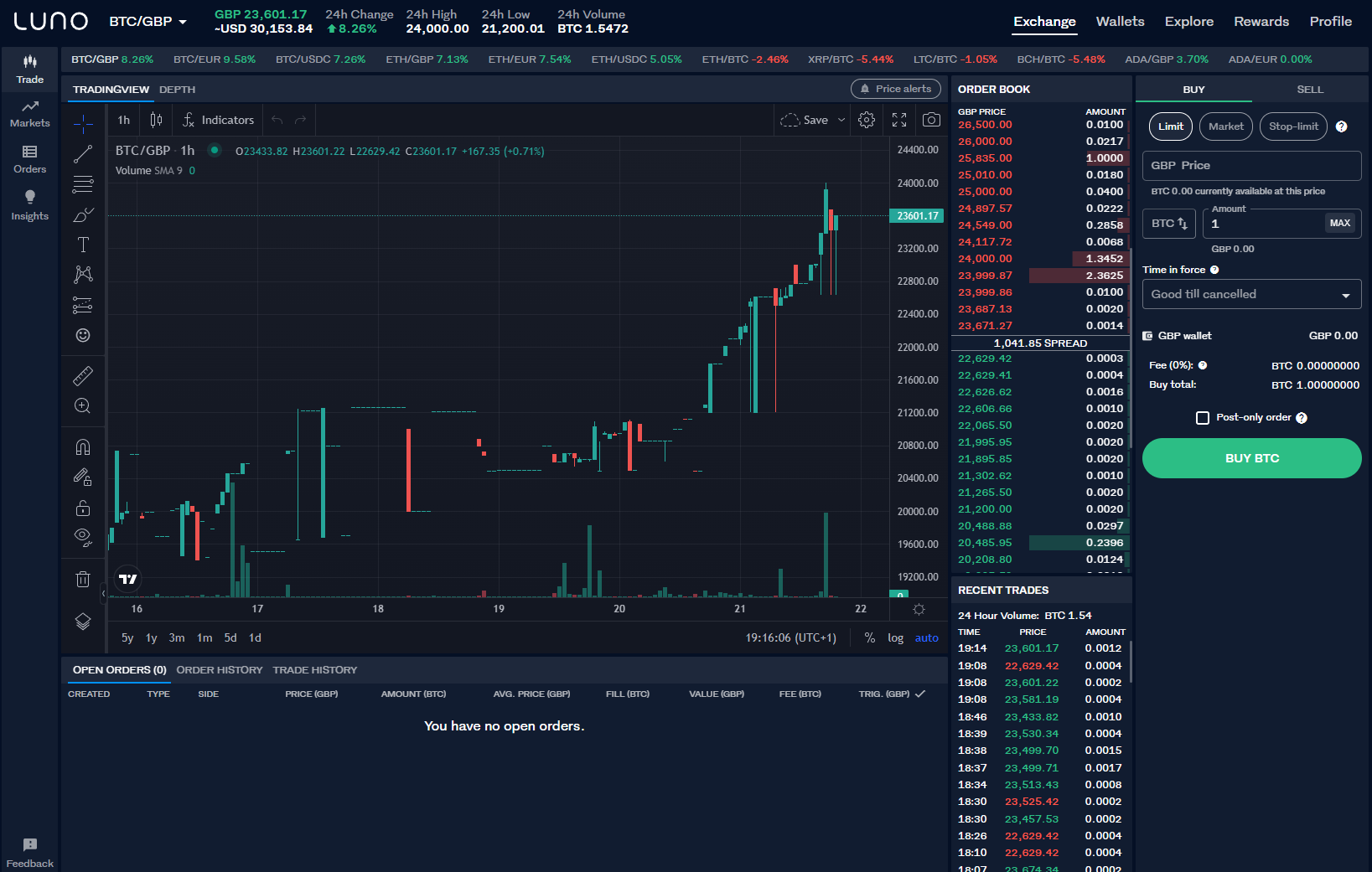1372x872 pixels.
Task: Toggle log scale on chart
Action: coord(895,638)
